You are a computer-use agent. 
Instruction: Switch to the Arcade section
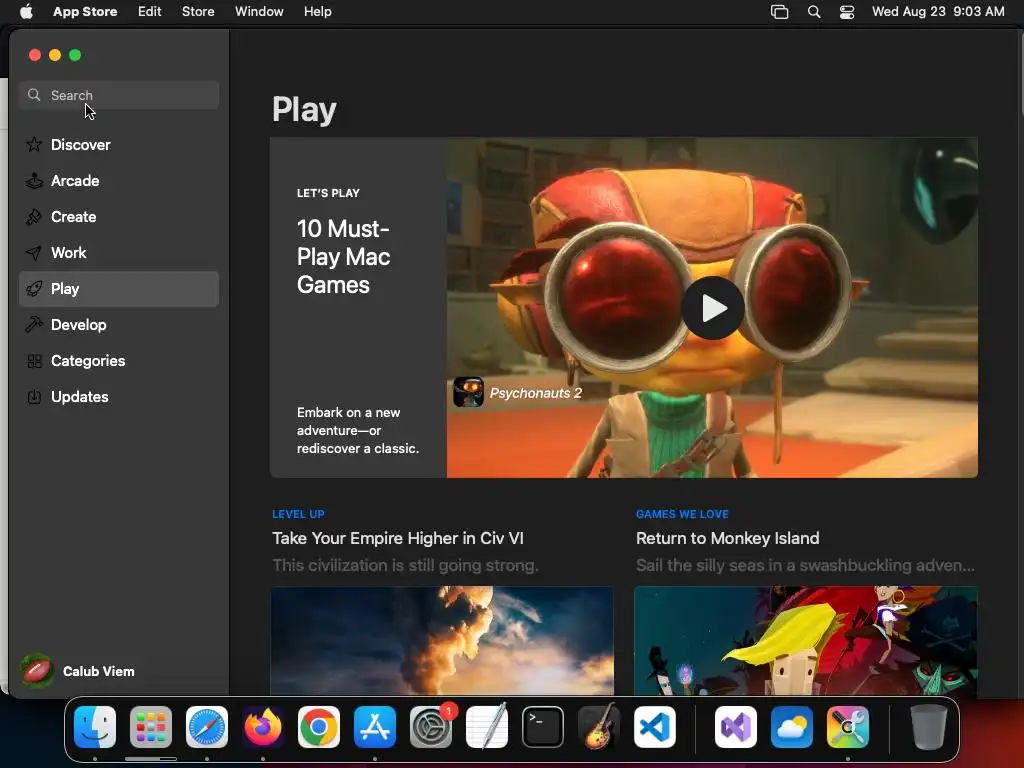tap(119, 180)
